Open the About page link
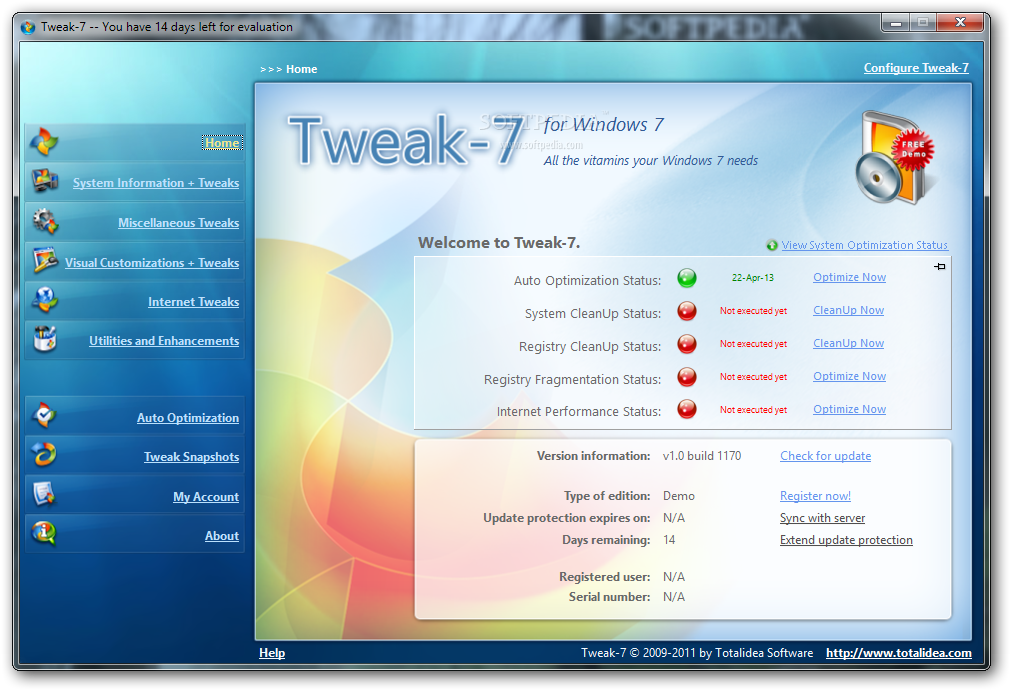Screen dimensions: 1011x691 (x=222, y=536)
